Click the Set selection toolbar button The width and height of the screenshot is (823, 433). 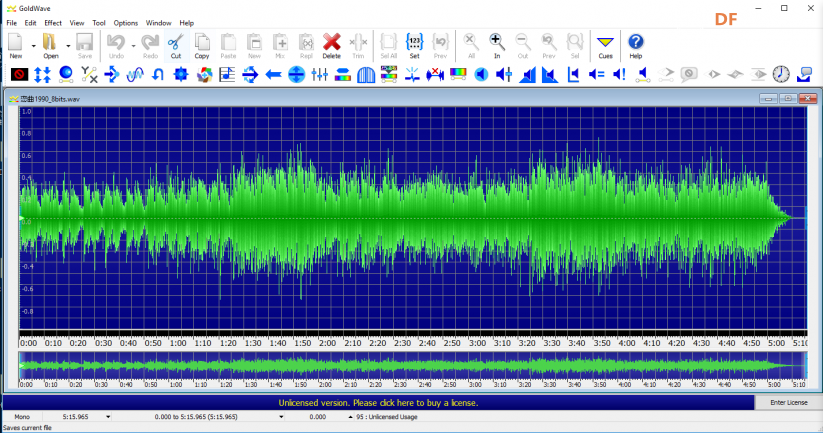(x=414, y=46)
